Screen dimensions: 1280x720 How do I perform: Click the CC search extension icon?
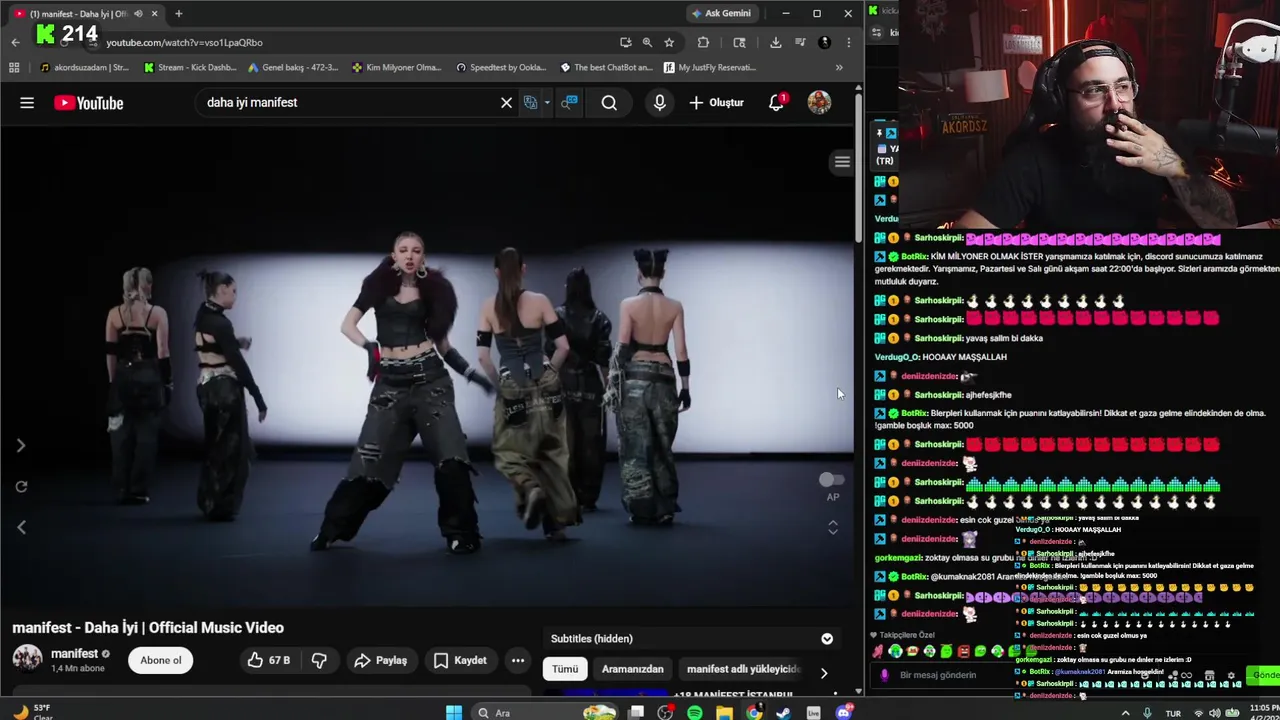(x=569, y=103)
